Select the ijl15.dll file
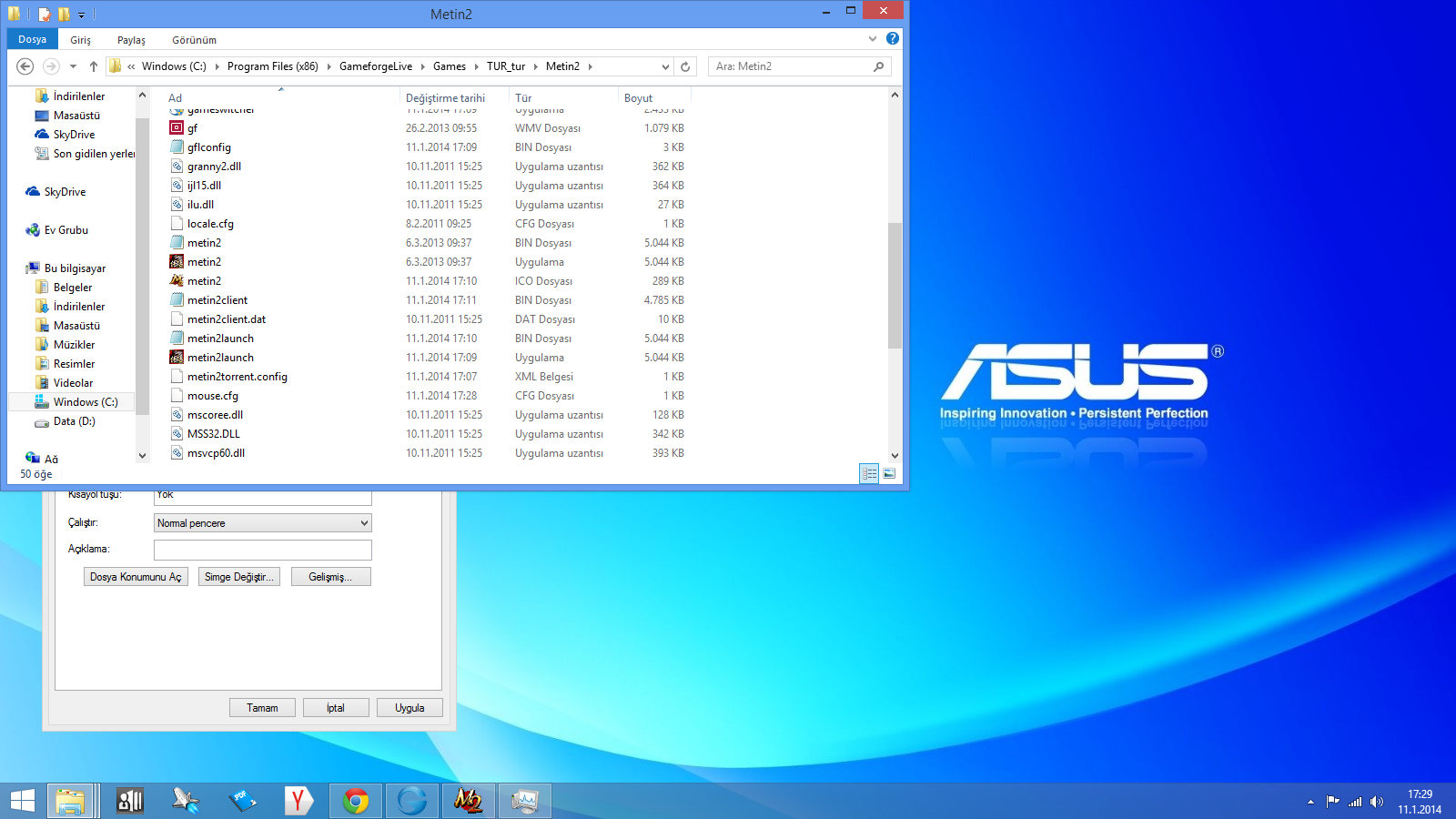Screen dimensions: 1456x819 [x=204, y=186]
